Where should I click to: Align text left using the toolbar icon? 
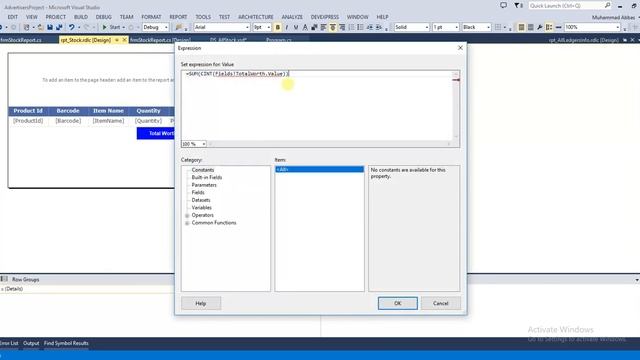pyautogui.click(x=323, y=27)
